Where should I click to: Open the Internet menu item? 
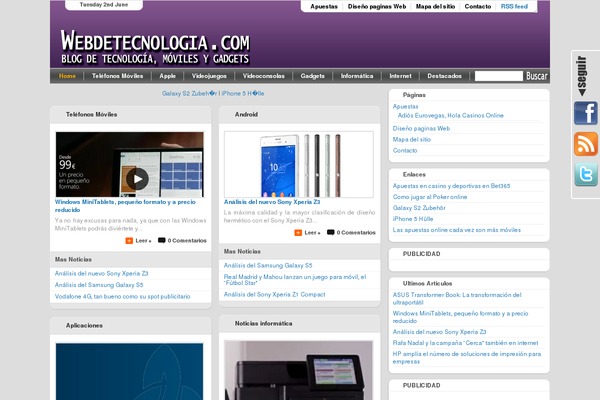400,76
